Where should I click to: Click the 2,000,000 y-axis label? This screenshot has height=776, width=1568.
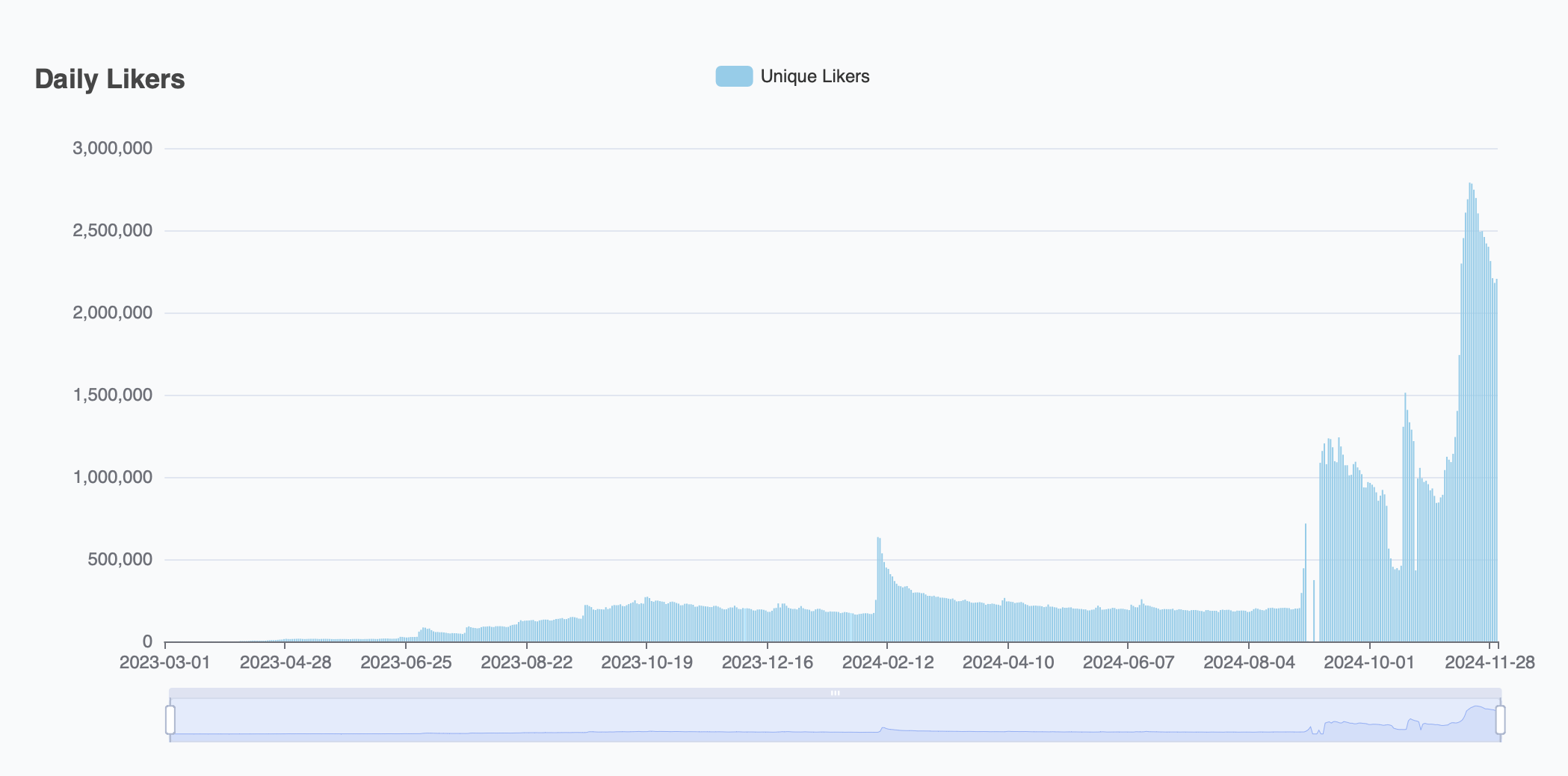coord(112,312)
